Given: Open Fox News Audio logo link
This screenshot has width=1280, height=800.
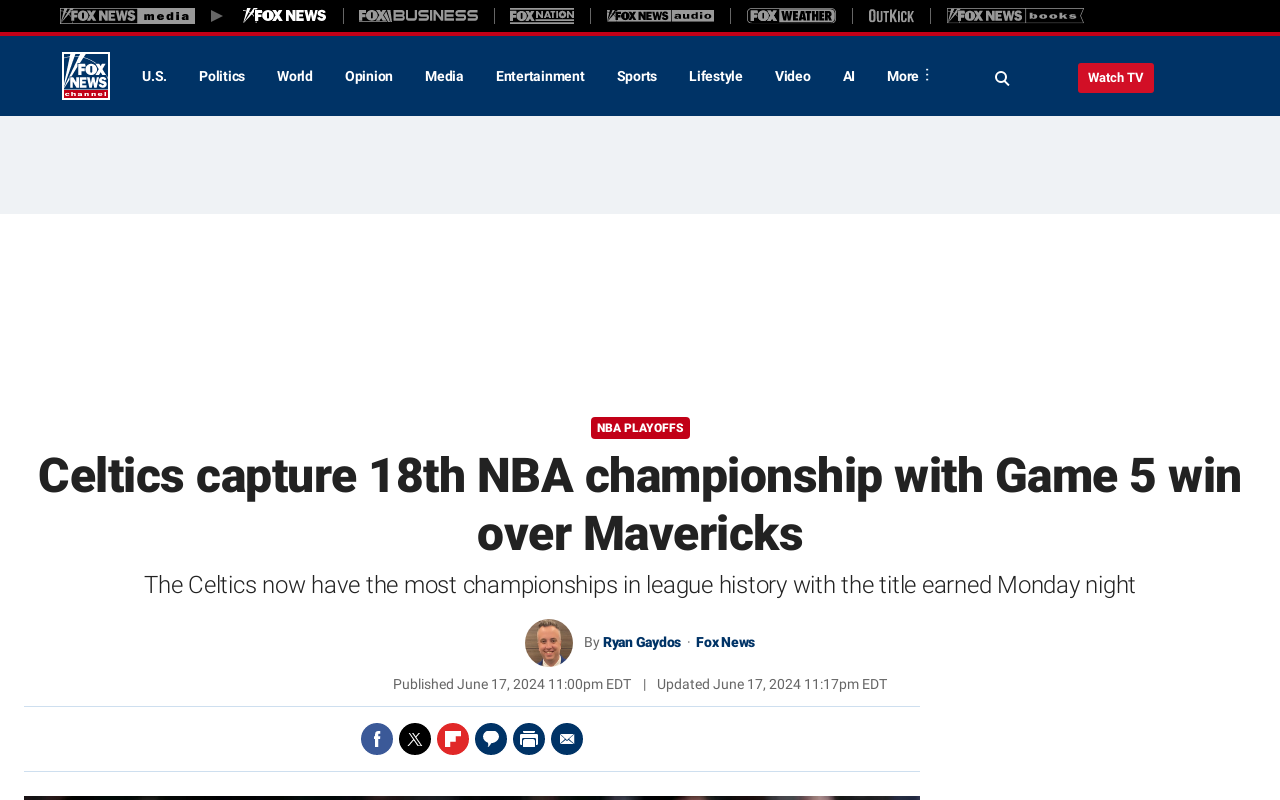Looking at the screenshot, I should tap(660, 16).
